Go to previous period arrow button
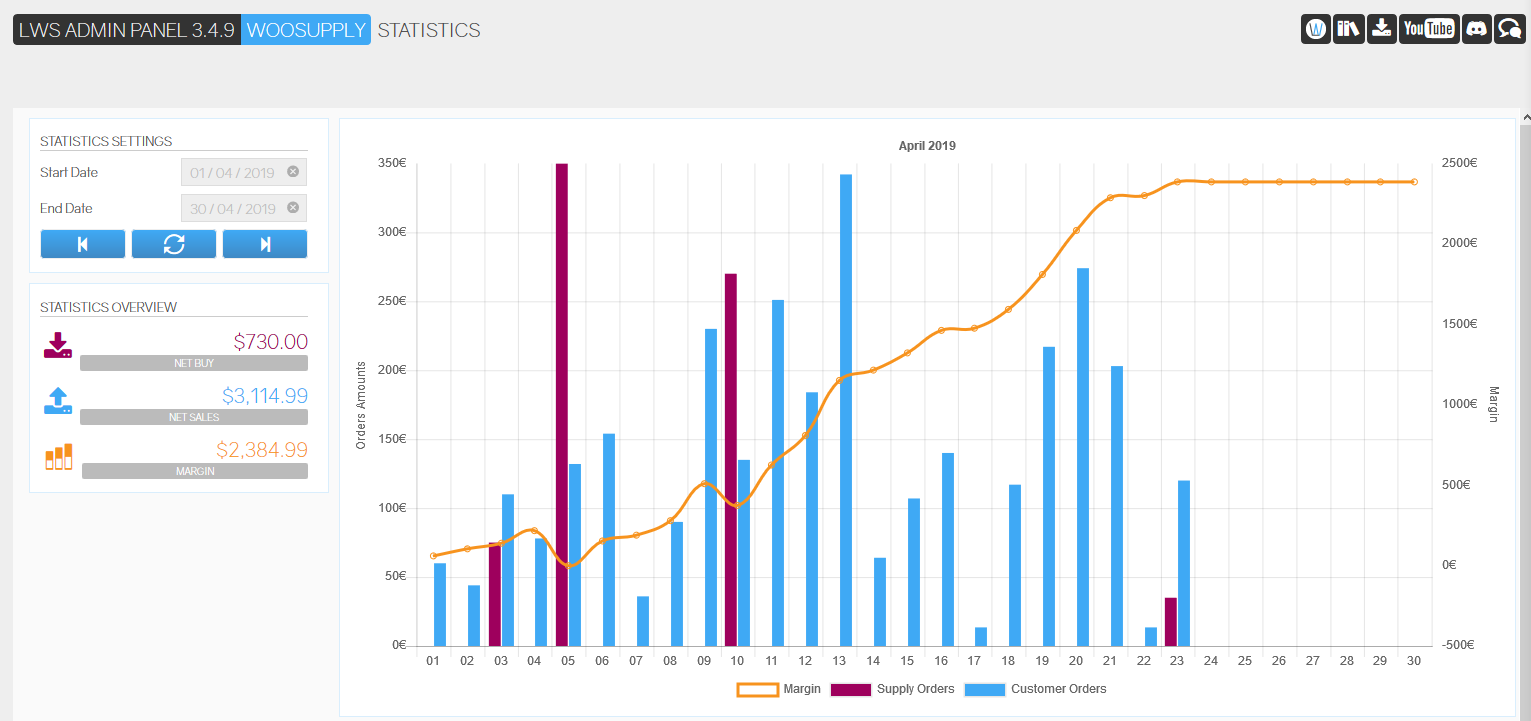Screen dimensions: 1531x721 (x=83, y=244)
